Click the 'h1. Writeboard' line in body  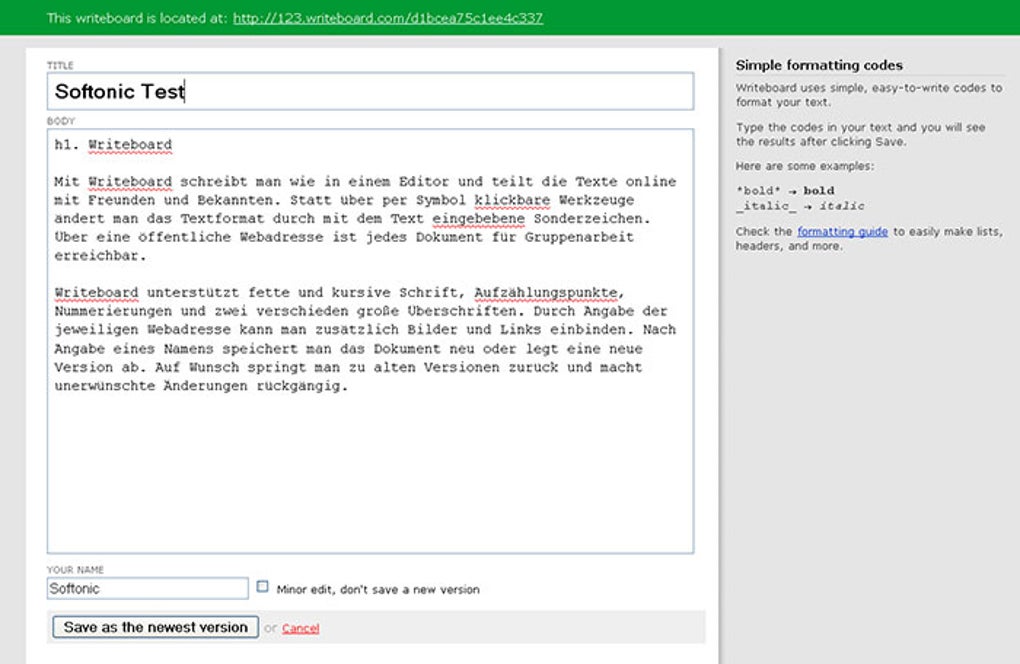point(113,144)
